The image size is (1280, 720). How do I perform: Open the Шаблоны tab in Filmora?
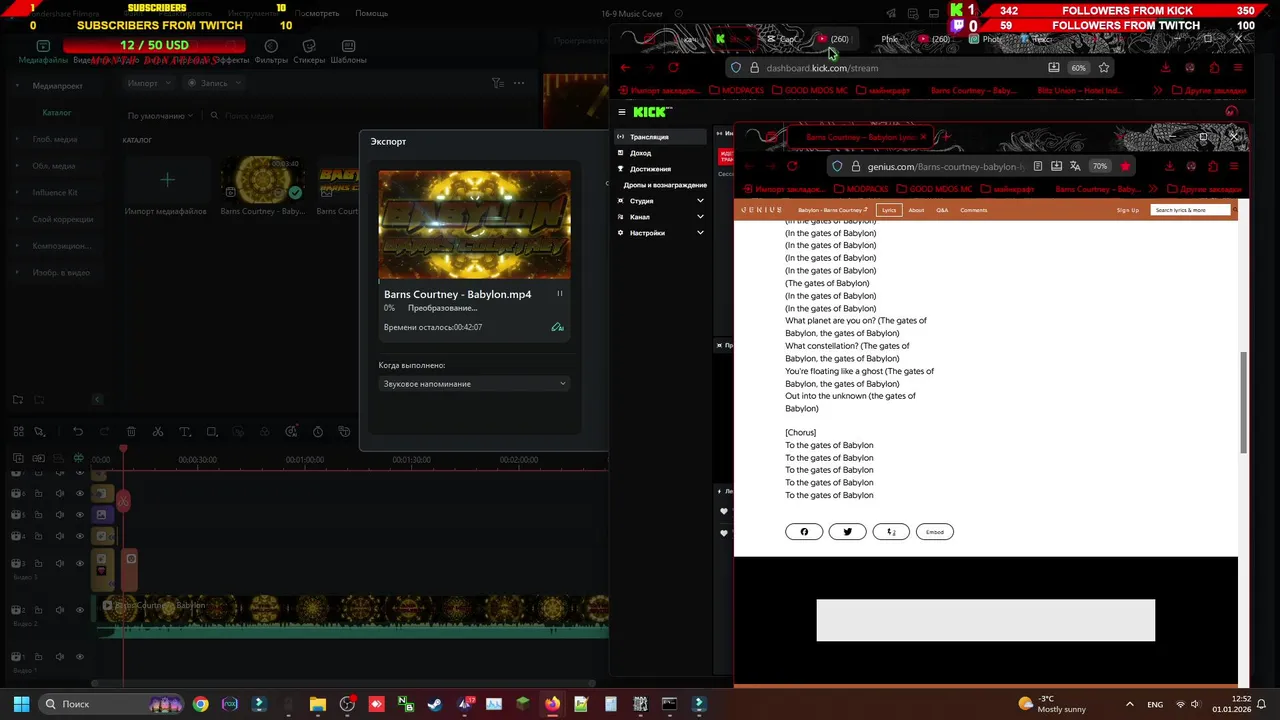pos(349,52)
